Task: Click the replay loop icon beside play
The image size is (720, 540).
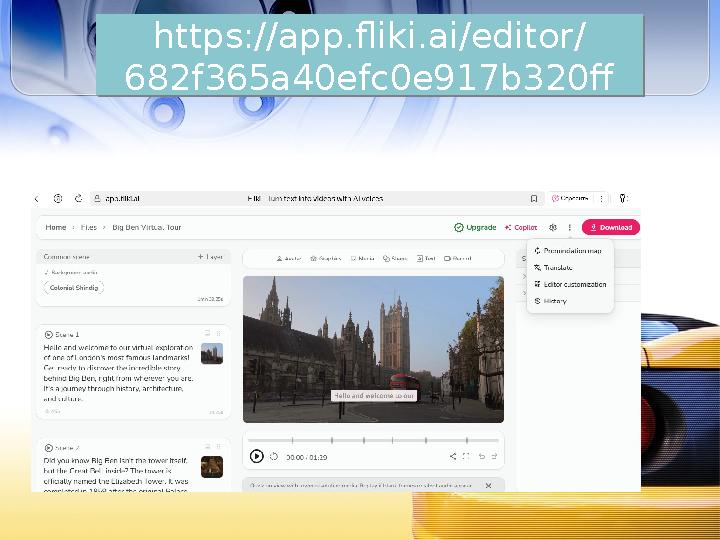Action: point(274,456)
